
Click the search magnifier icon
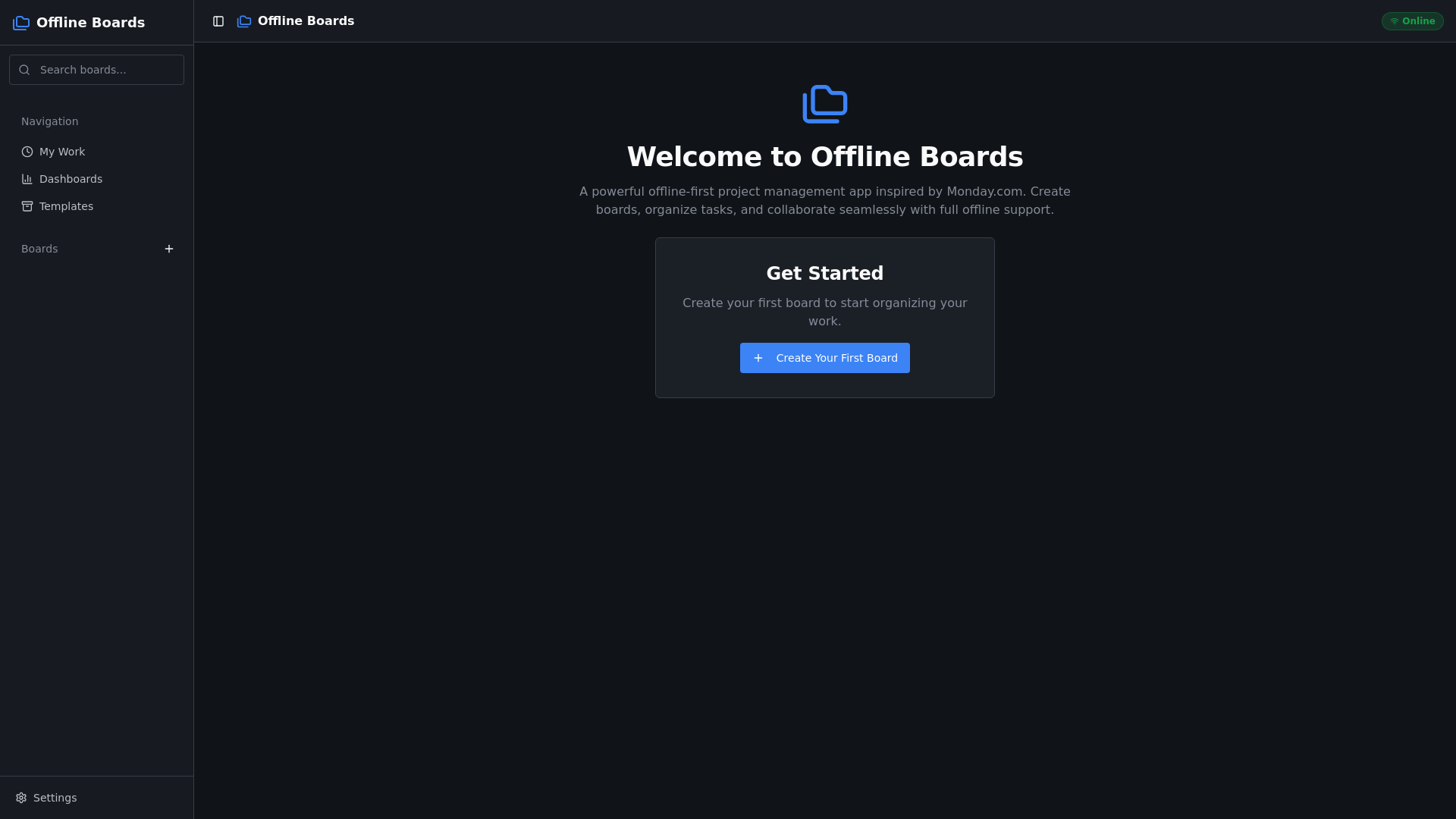click(24, 70)
